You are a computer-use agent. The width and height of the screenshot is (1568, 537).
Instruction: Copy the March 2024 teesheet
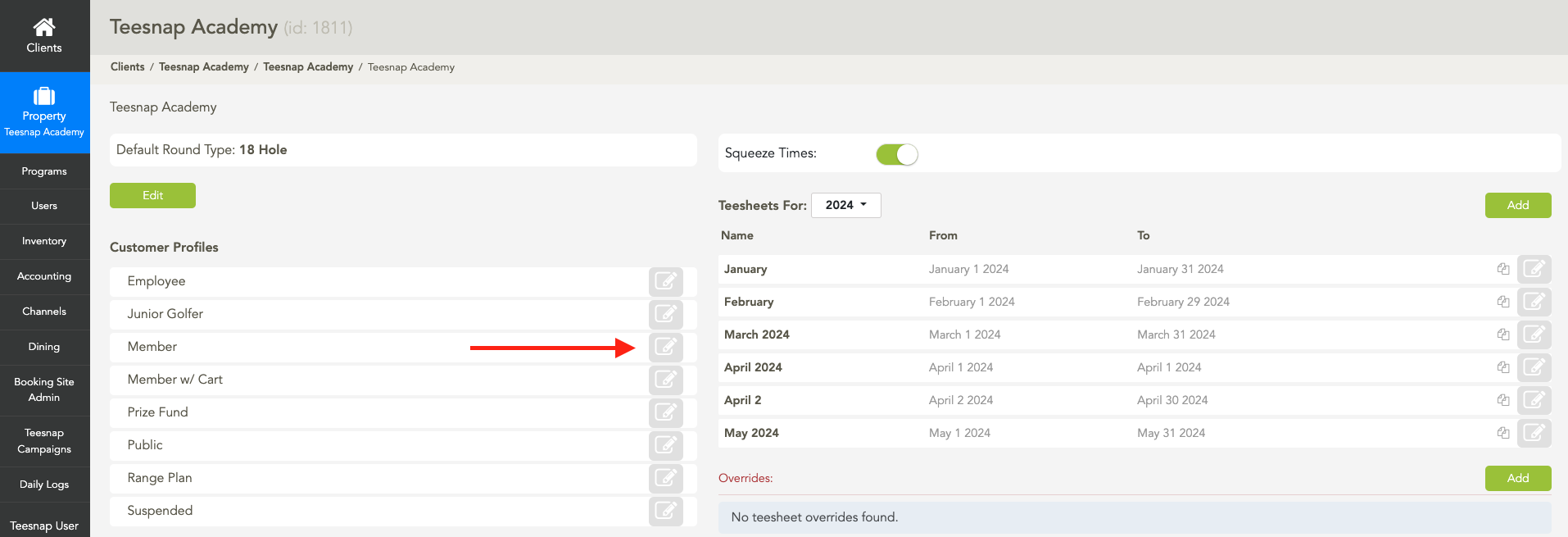point(1503,334)
